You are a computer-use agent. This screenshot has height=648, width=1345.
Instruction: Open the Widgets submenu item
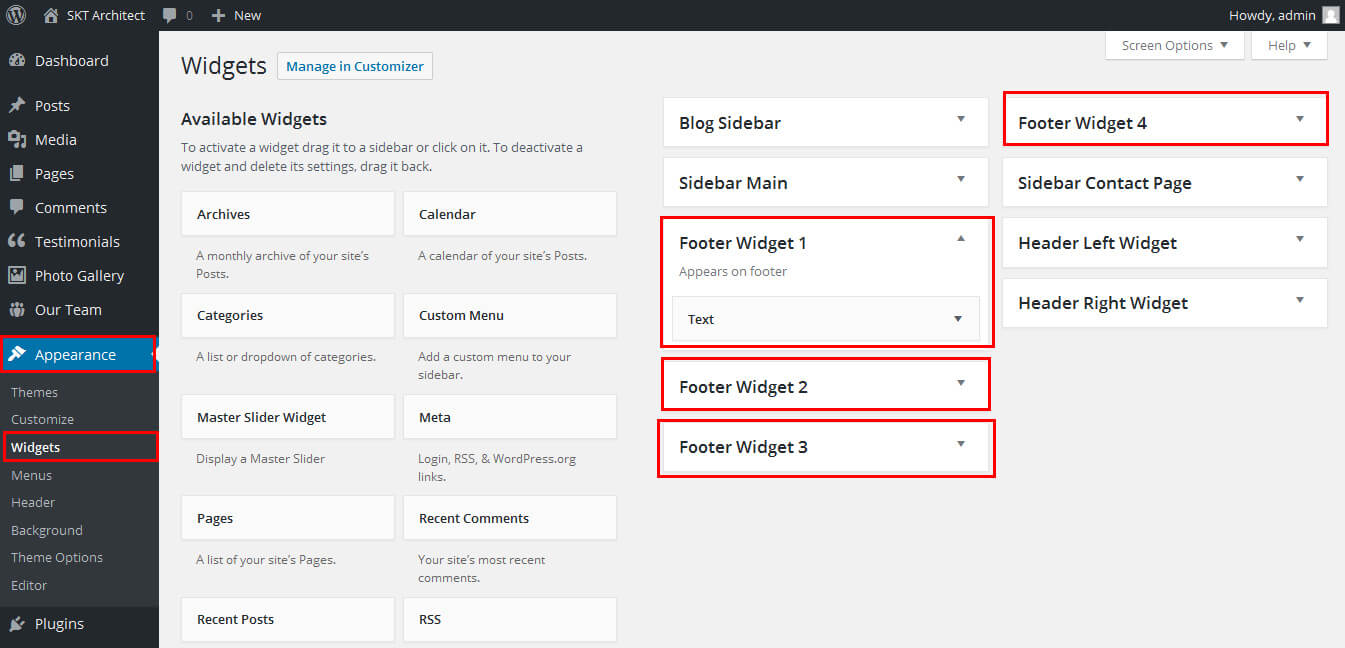coord(36,447)
